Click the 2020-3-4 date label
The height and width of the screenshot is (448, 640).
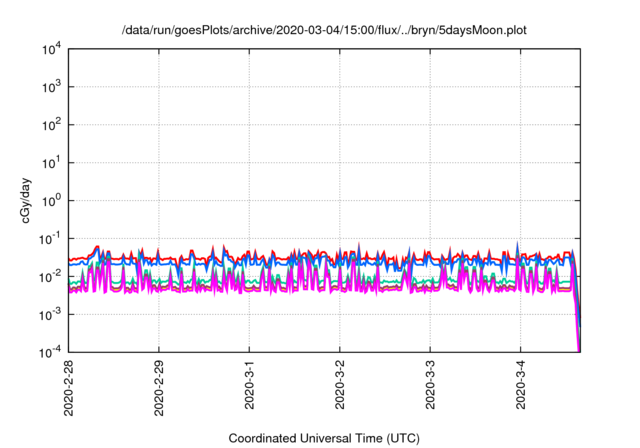click(x=520, y=384)
